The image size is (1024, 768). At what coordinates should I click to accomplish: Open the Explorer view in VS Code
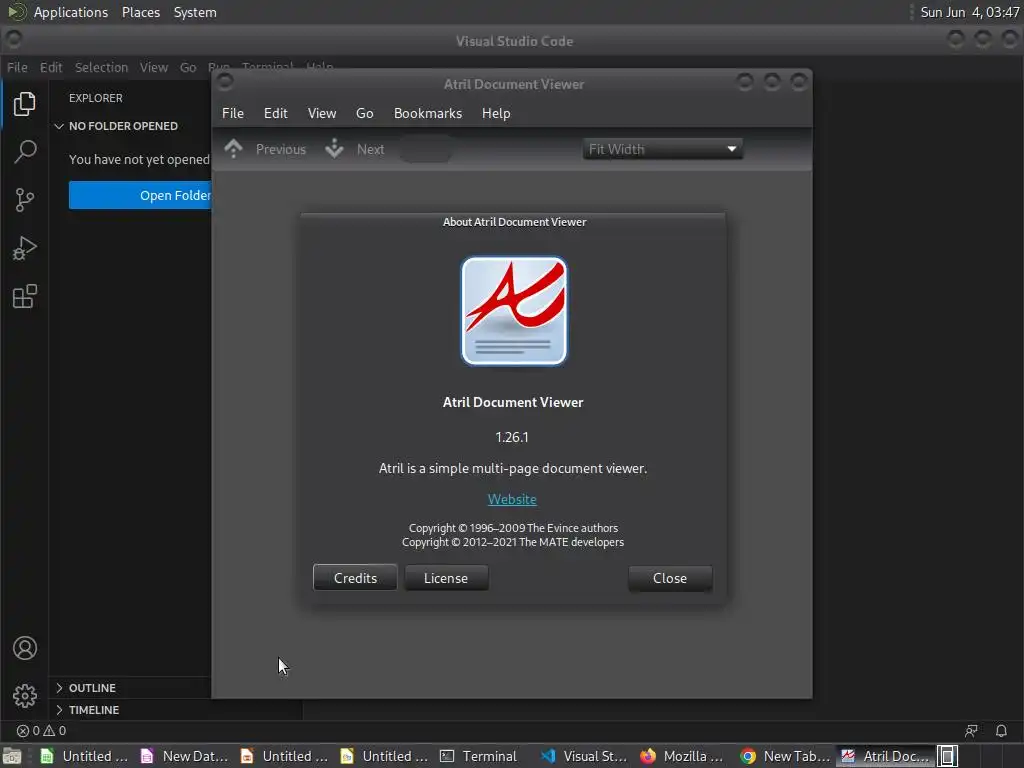click(x=24, y=104)
